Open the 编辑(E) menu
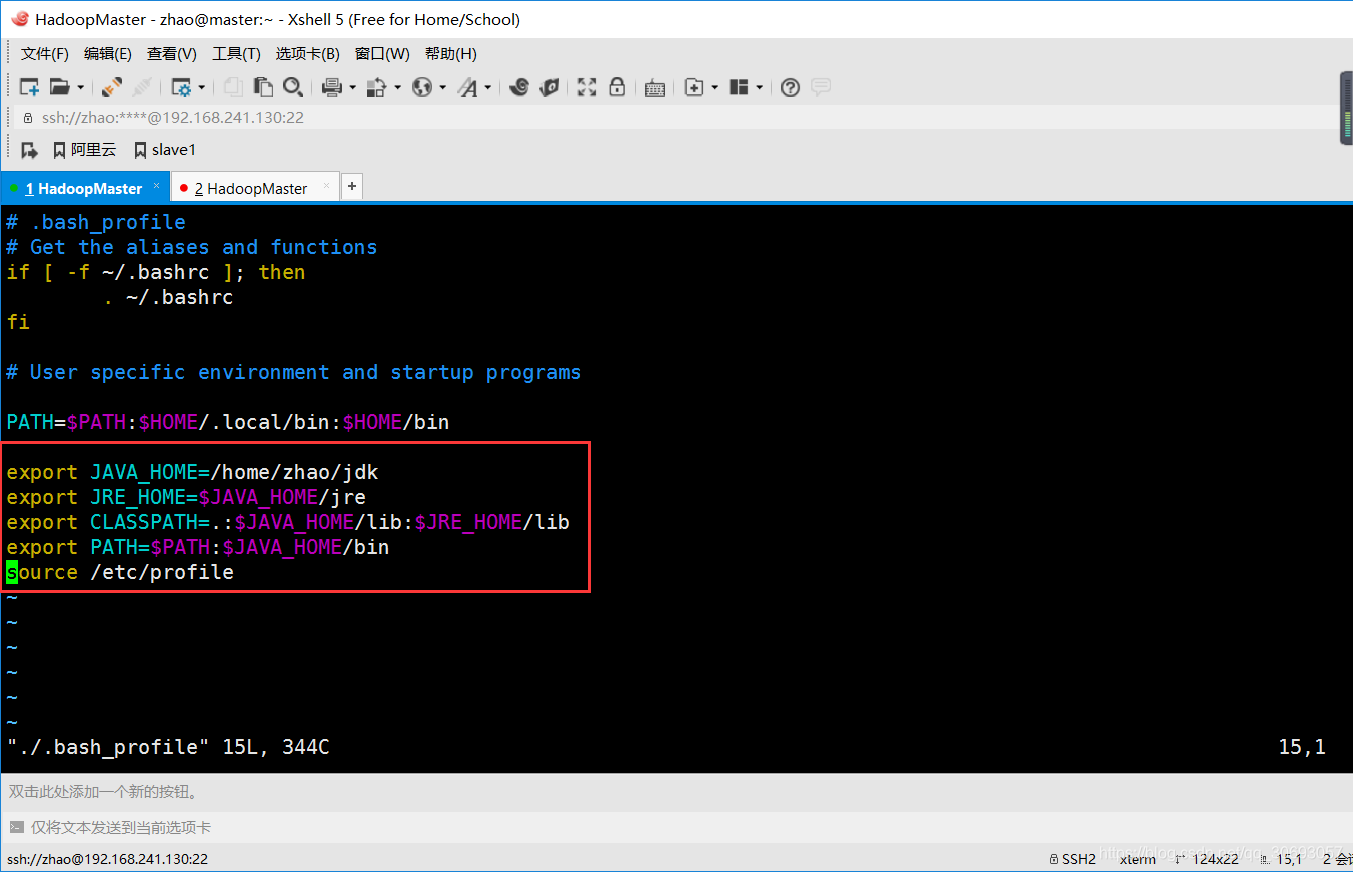Screen dimensions: 1353x872 tap(108, 53)
